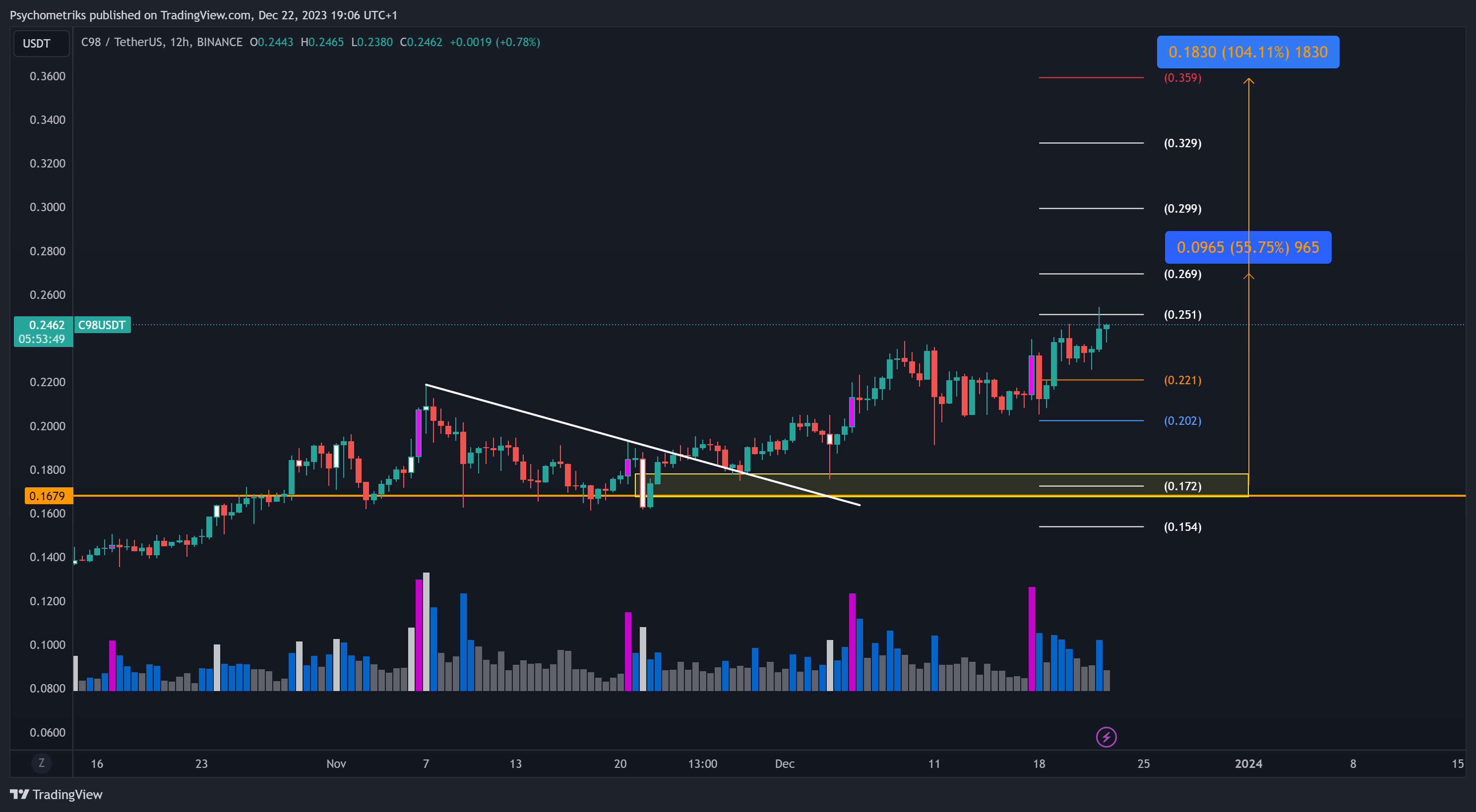Click the low value L0.2380

click(372, 42)
